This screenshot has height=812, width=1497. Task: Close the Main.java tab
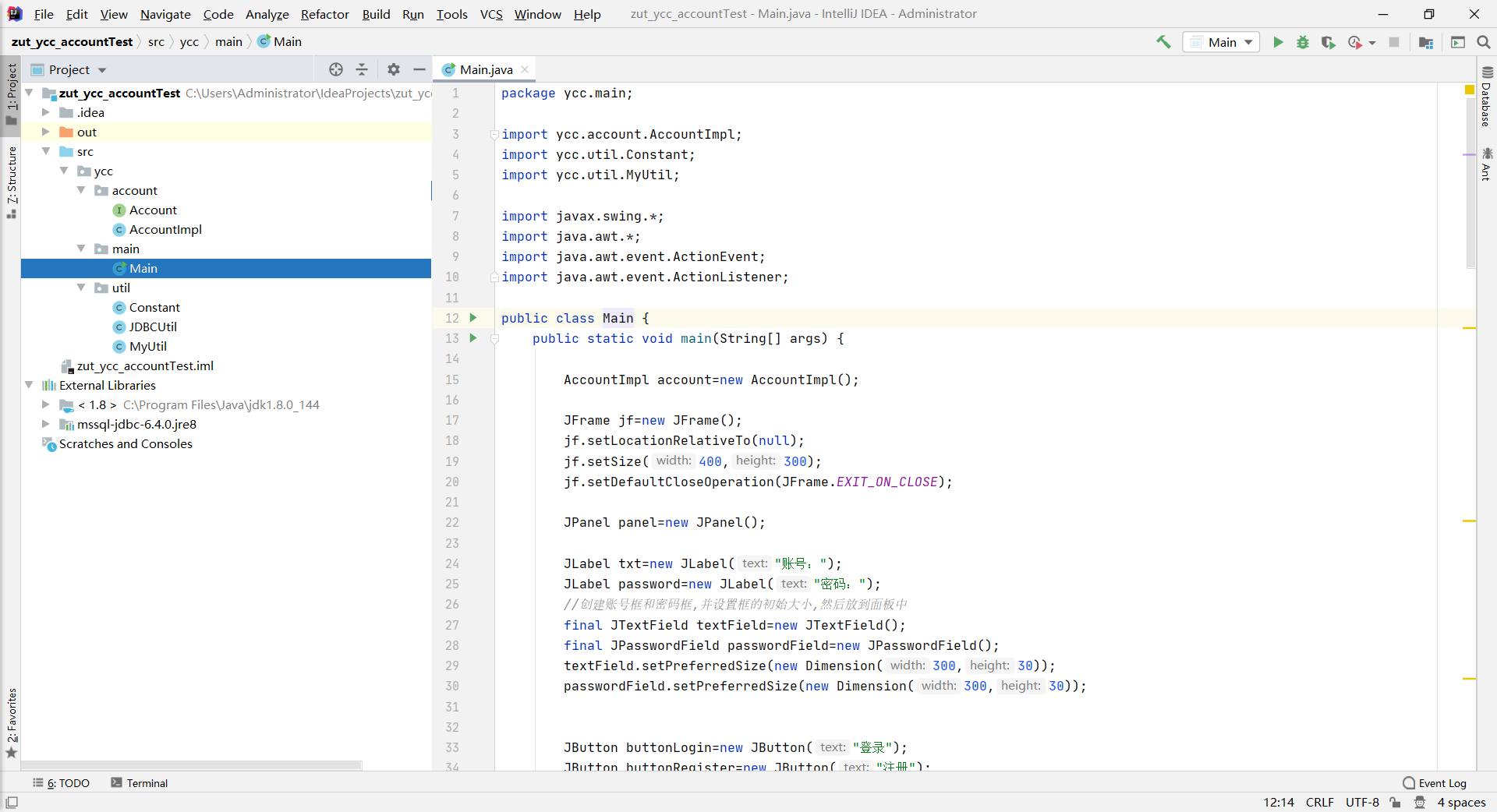525,69
